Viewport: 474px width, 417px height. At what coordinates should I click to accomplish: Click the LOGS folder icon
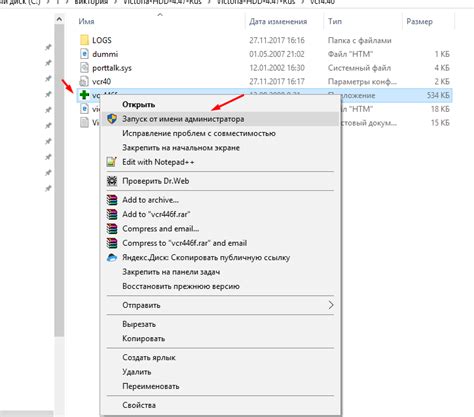click(x=84, y=40)
